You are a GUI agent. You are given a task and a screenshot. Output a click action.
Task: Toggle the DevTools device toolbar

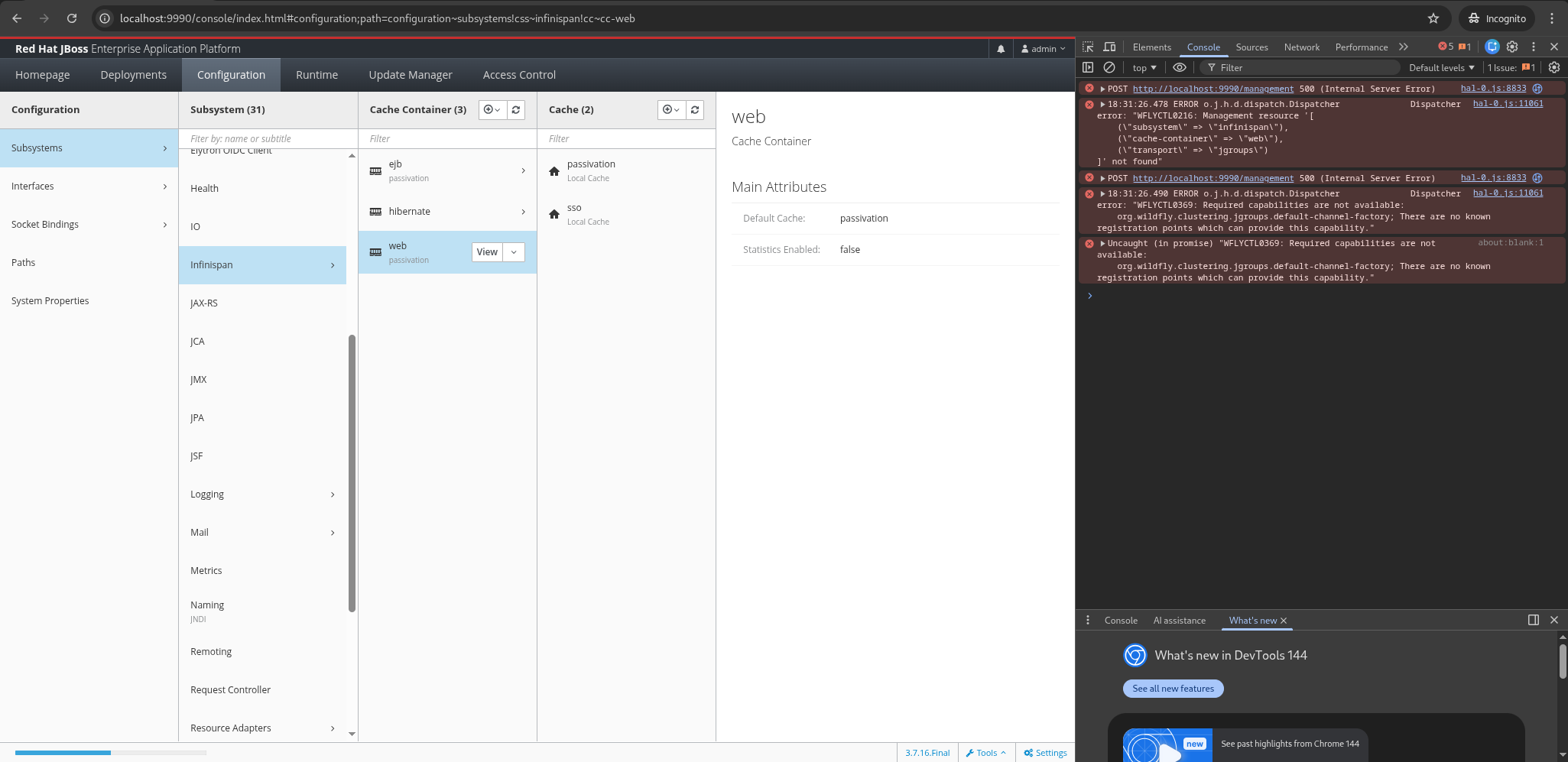click(x=1109, y=47)
